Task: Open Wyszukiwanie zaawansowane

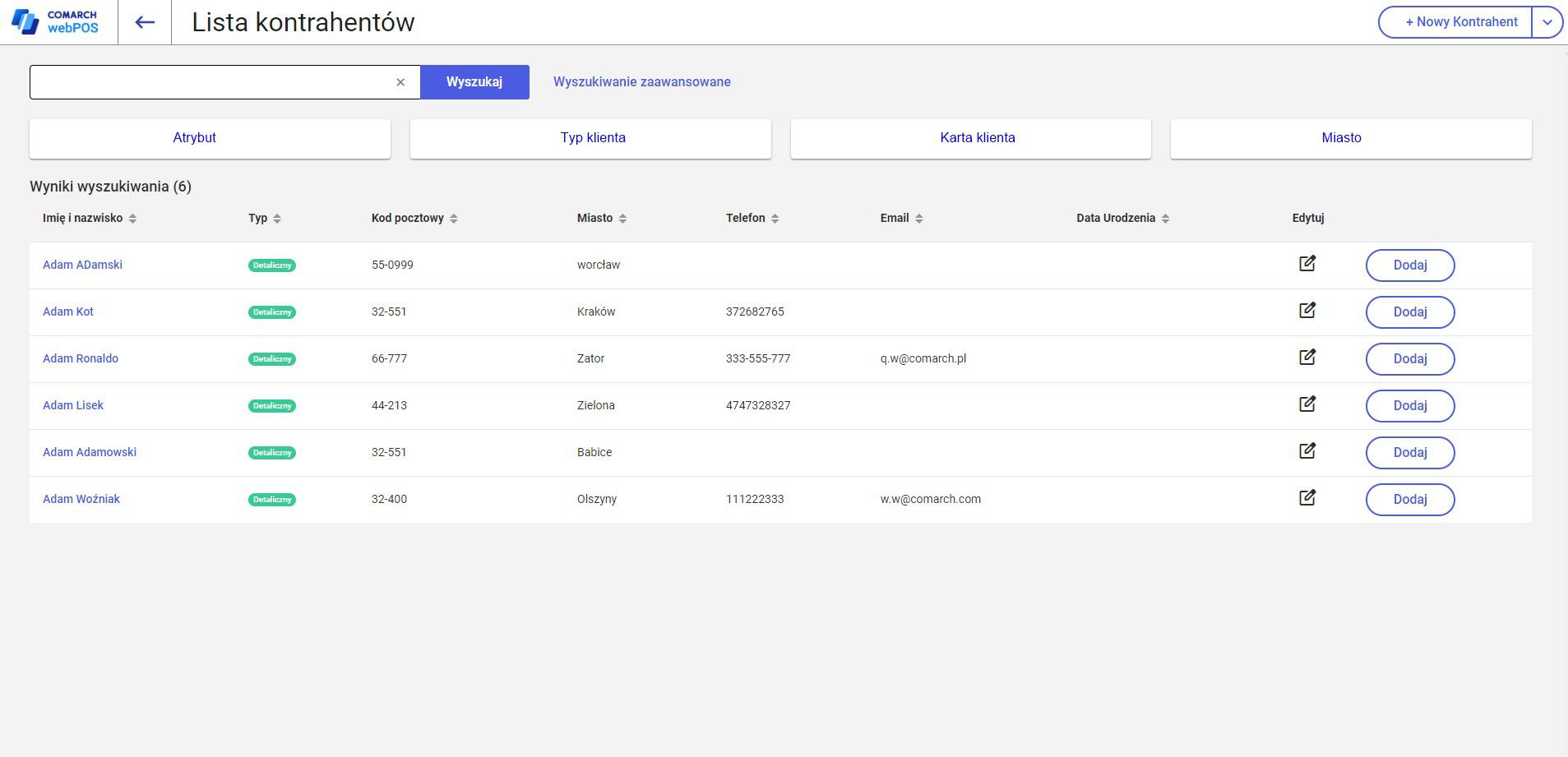Action: [642, 82]
